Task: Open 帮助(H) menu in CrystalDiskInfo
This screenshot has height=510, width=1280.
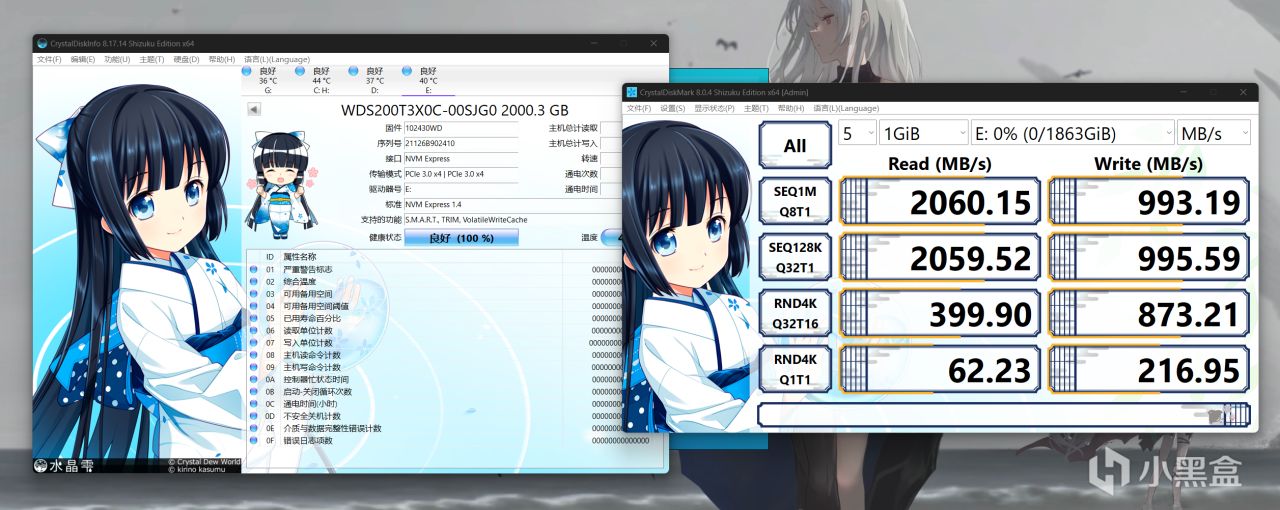Action: (x=222, y=59)
